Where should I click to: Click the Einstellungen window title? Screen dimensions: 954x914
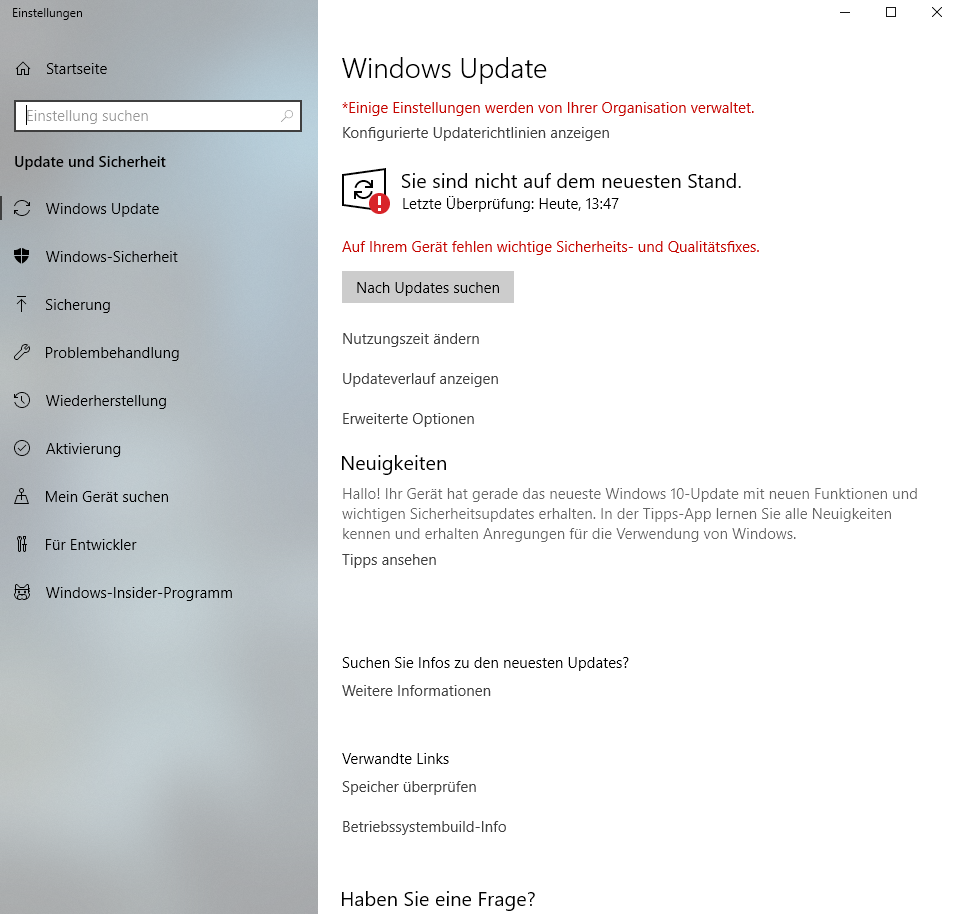coord(47,13)
